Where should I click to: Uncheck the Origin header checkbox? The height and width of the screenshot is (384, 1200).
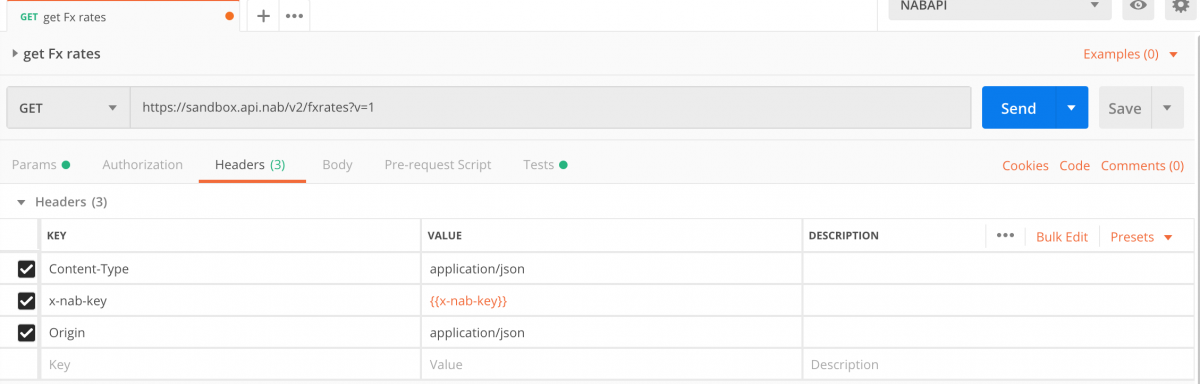tap(26, 333)
